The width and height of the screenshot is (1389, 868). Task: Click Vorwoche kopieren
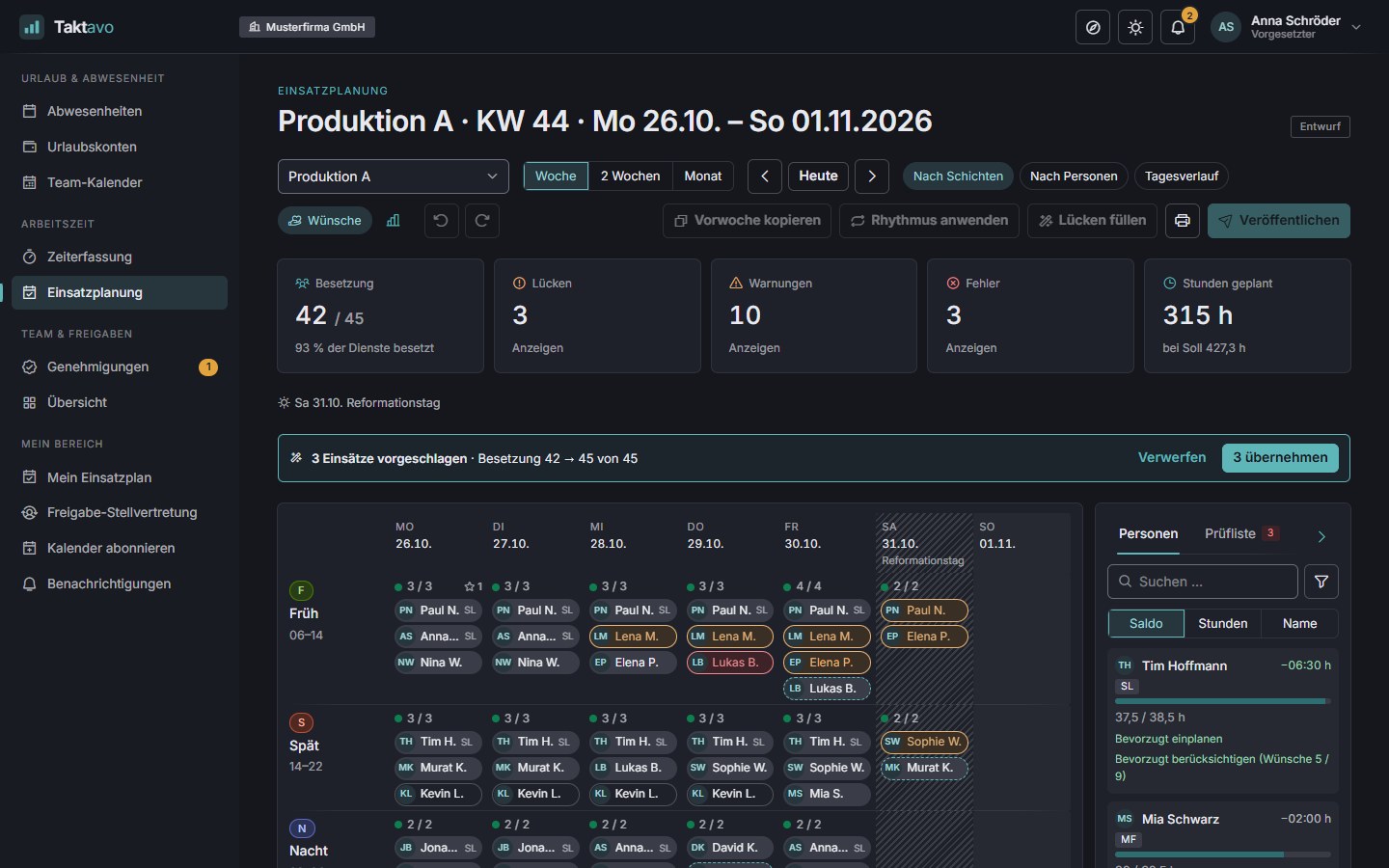[x=748, y=221]
